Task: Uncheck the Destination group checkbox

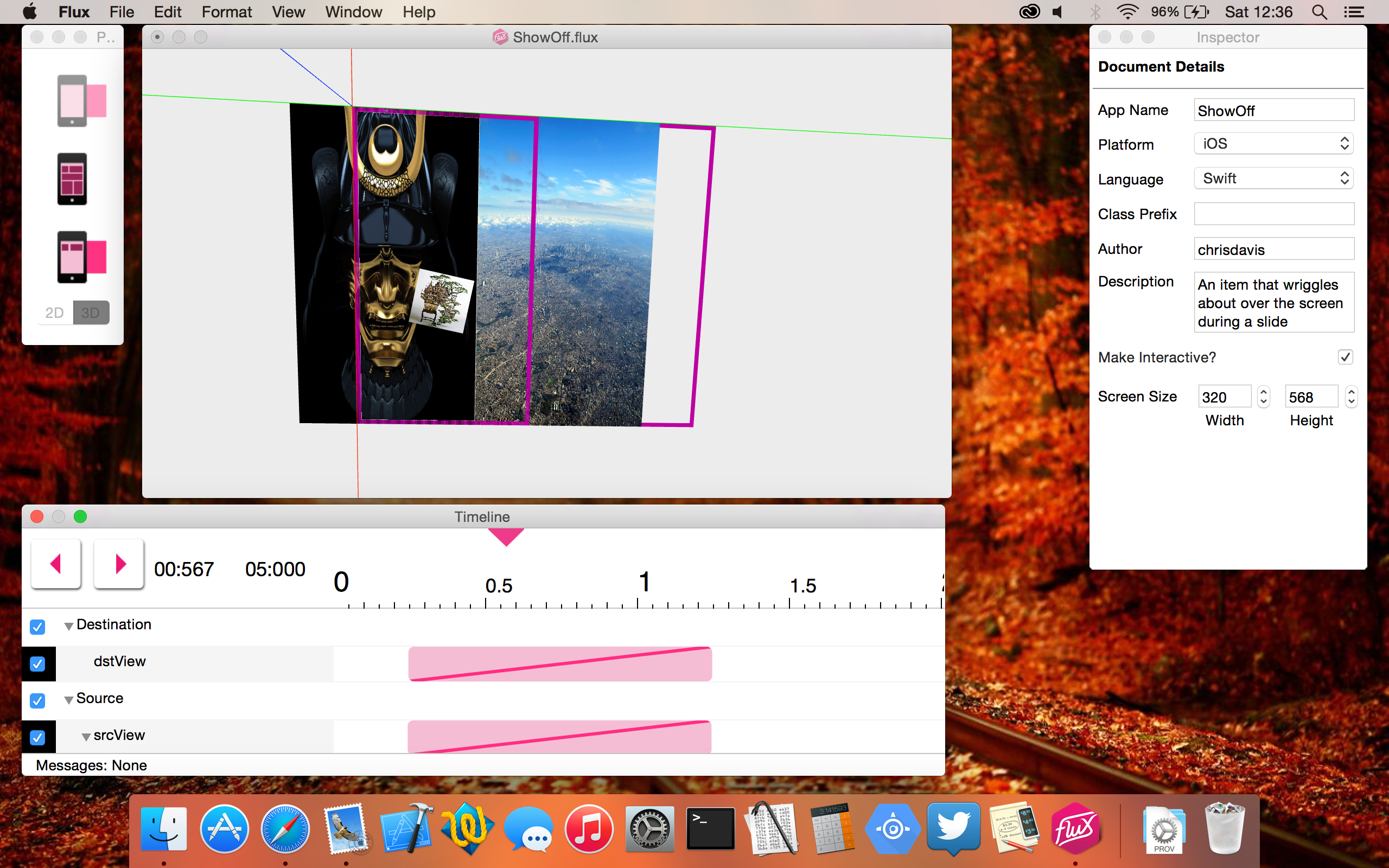Action: point(37,626)
